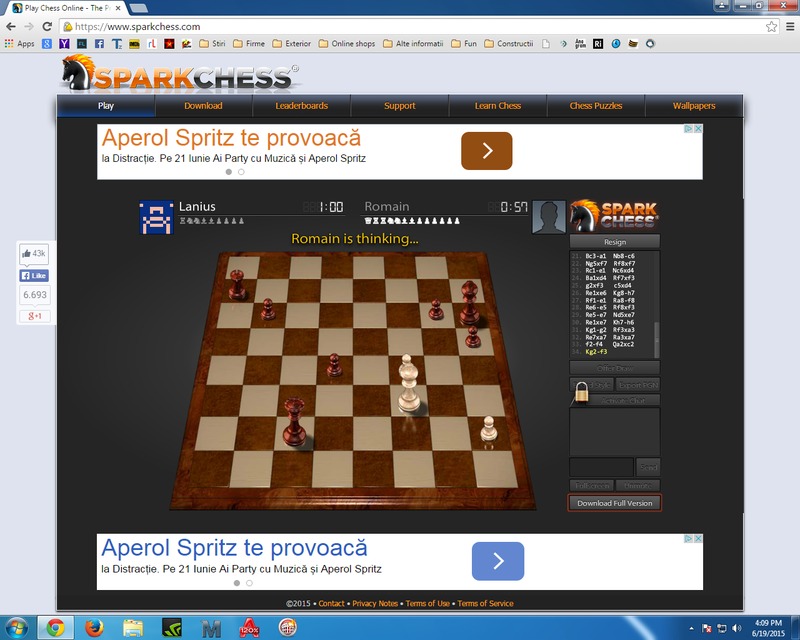
Task: Expand the Online shops bookmarks folder
Action: click(347, 44)
